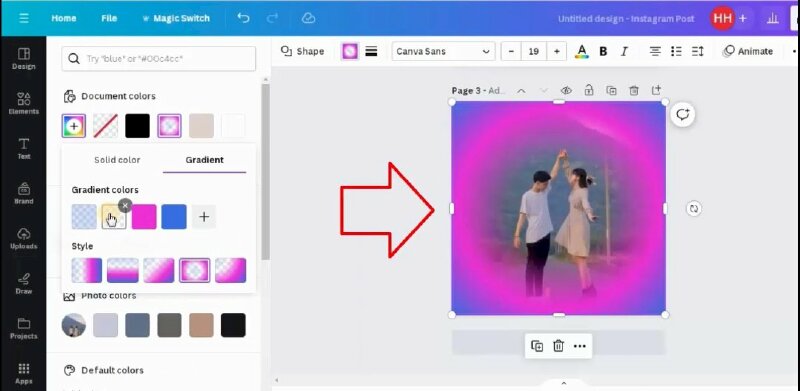Select the blue gradient color stop
800x391 pixels.
pyautogui.click(x=174, y=216)
